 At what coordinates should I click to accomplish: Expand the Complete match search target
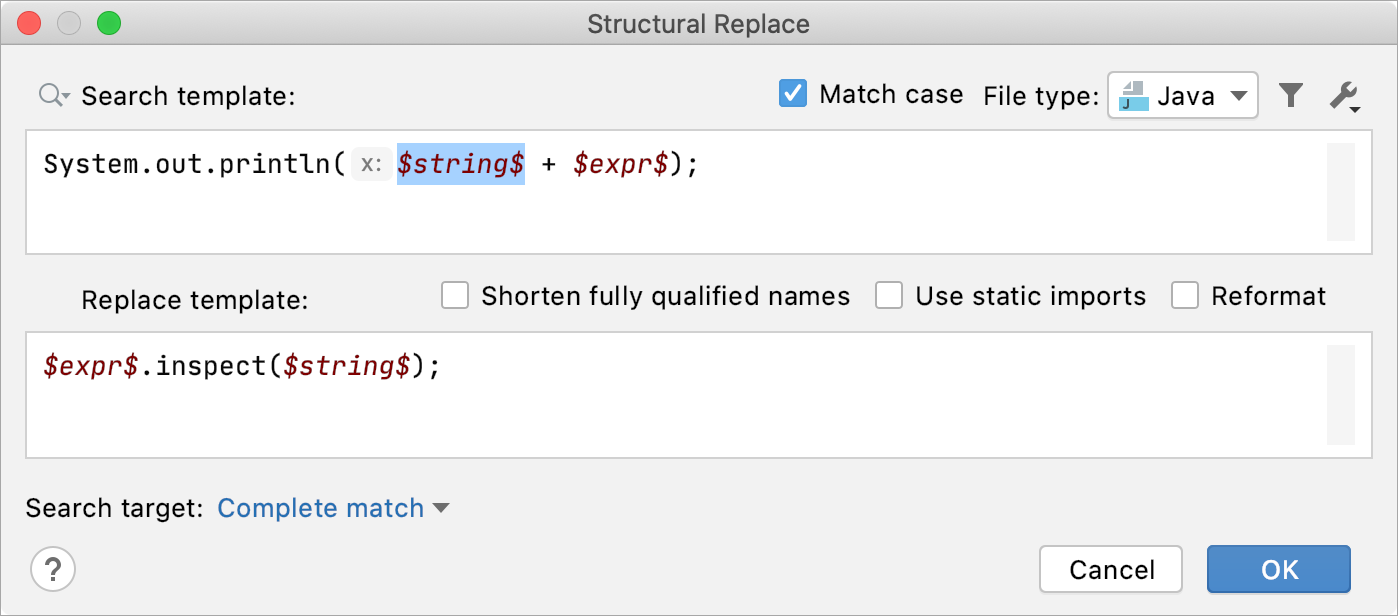(x=333, y=508)
